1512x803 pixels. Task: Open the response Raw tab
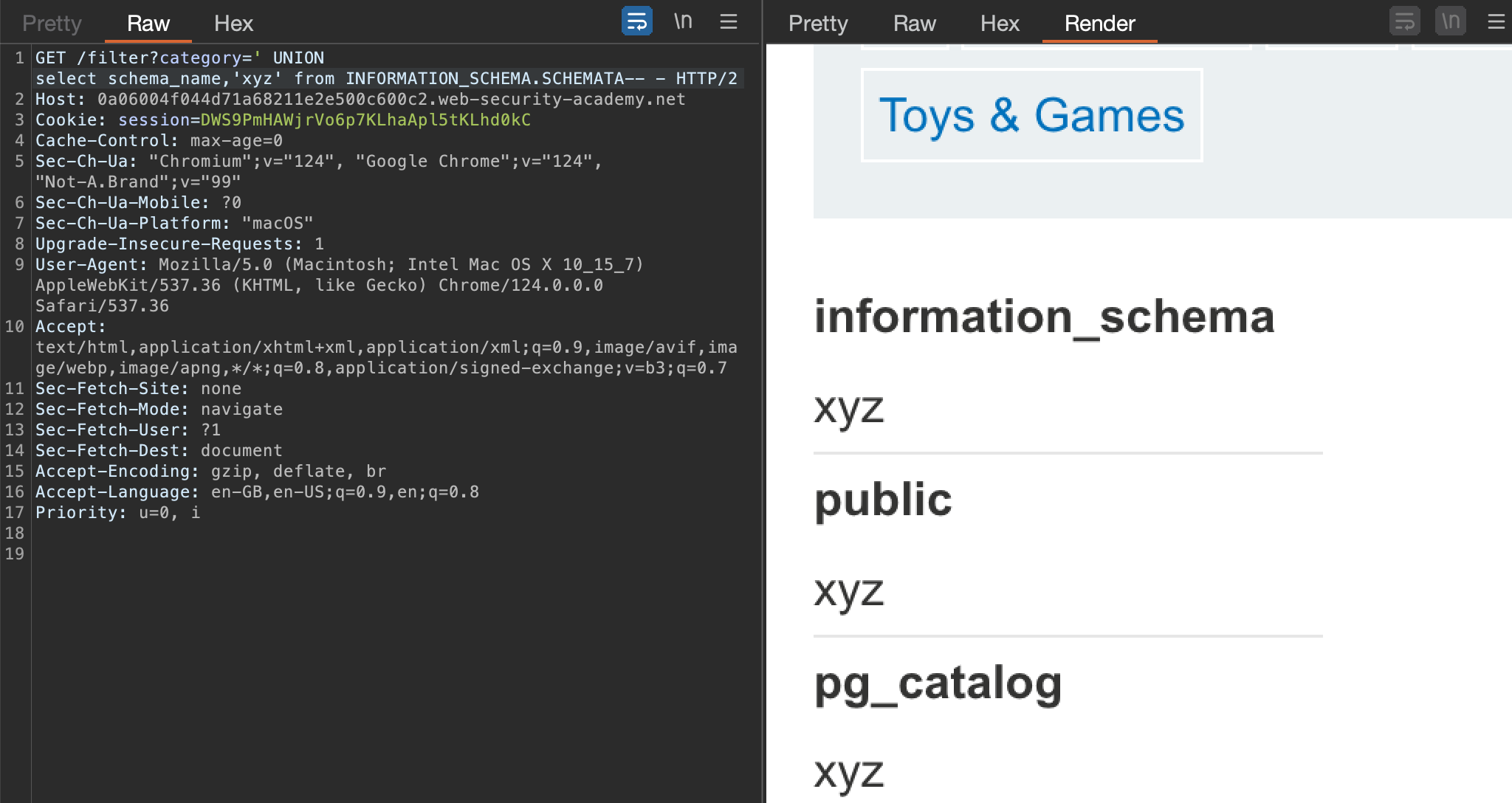point(914,24)
